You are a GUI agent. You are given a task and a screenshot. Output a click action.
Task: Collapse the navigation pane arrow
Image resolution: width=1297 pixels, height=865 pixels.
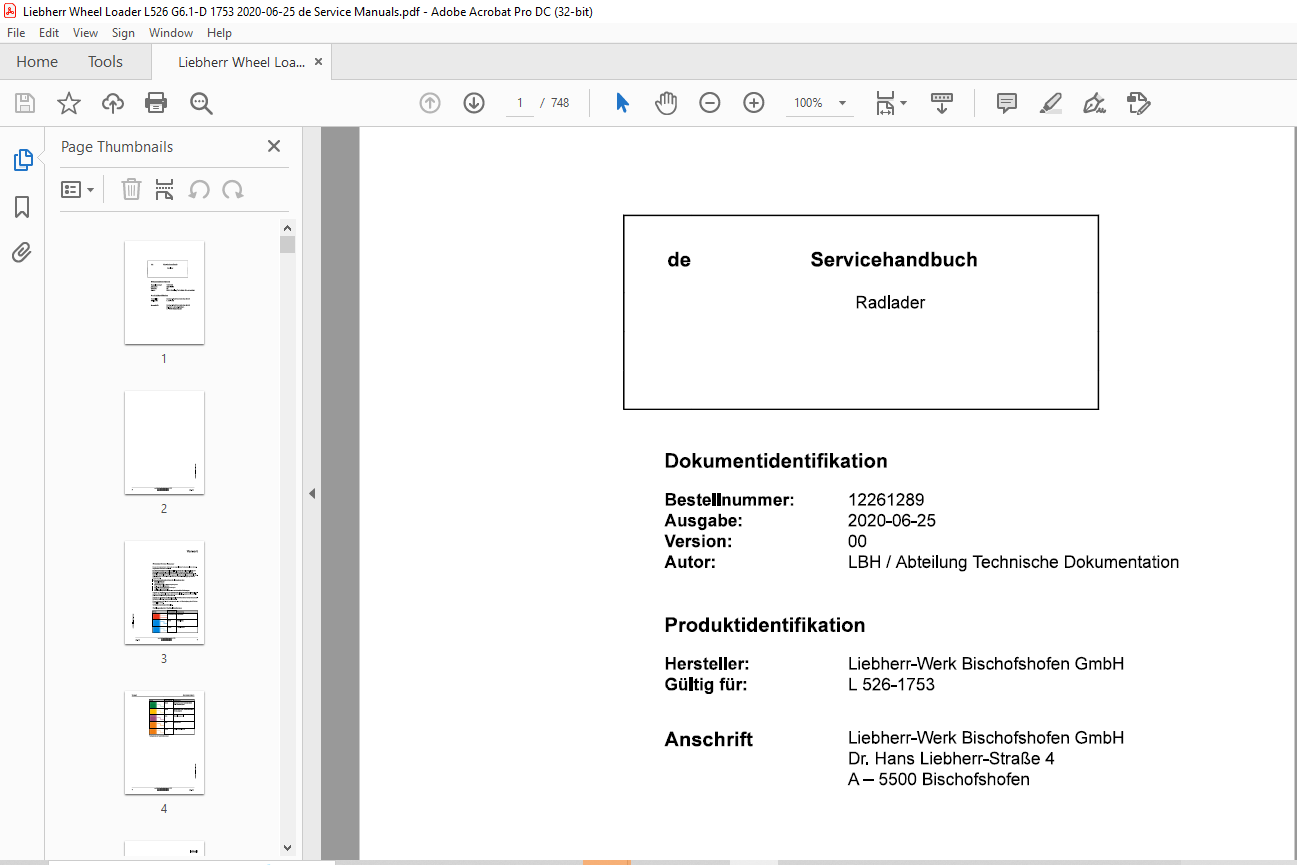pyautogui.click(x=312, y=493)
